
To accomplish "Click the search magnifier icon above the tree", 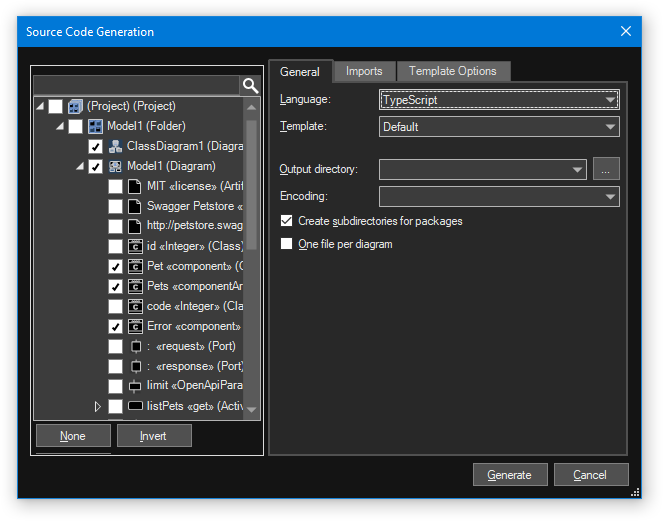I will click(250, 86).
